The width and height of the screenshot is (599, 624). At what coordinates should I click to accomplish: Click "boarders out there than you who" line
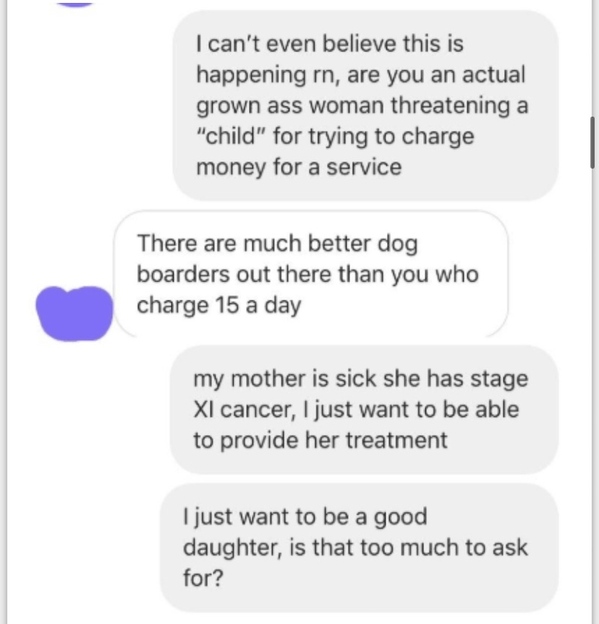coord(308,274)
